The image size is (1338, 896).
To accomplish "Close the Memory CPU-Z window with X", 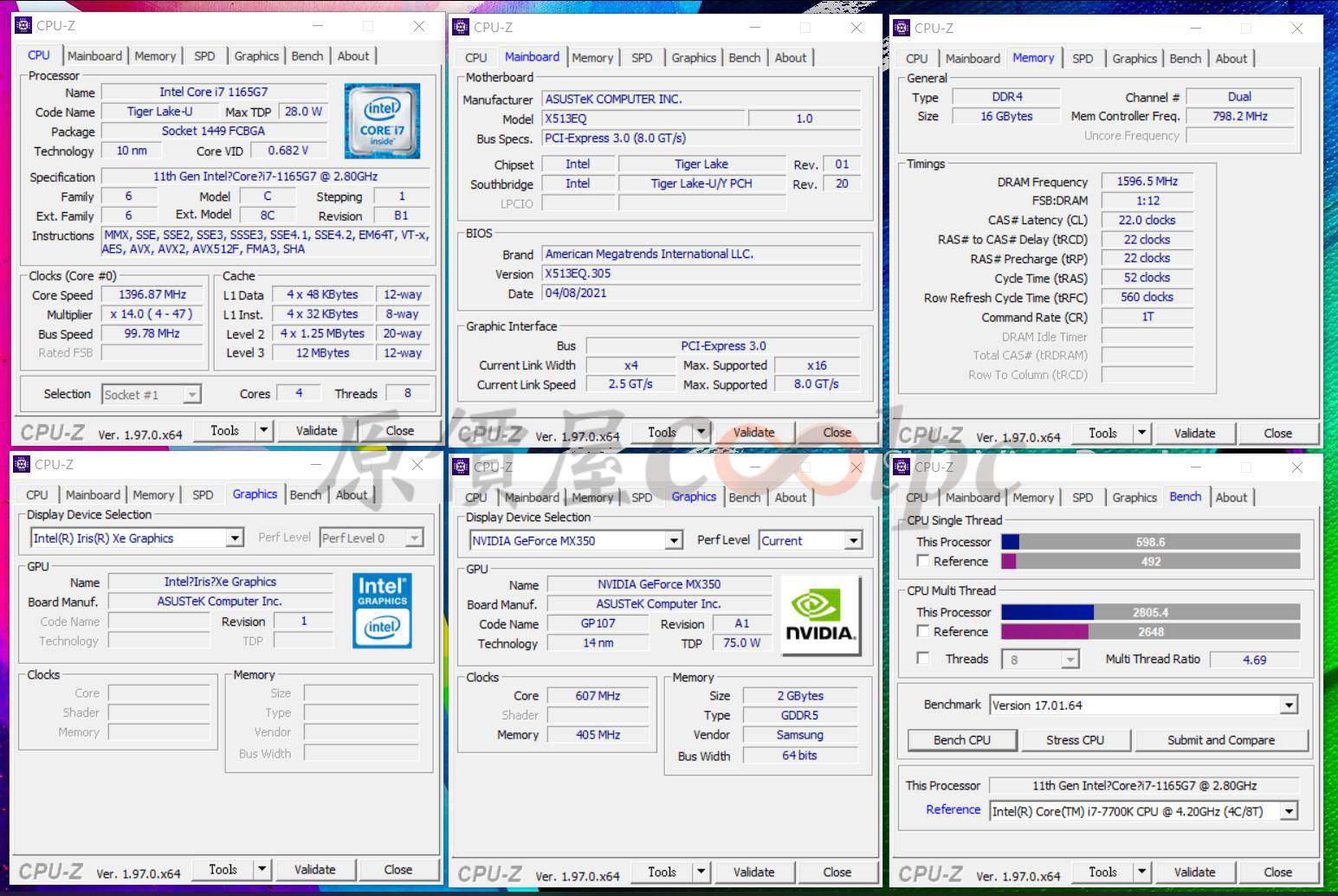I will [x=1296, y=29].
